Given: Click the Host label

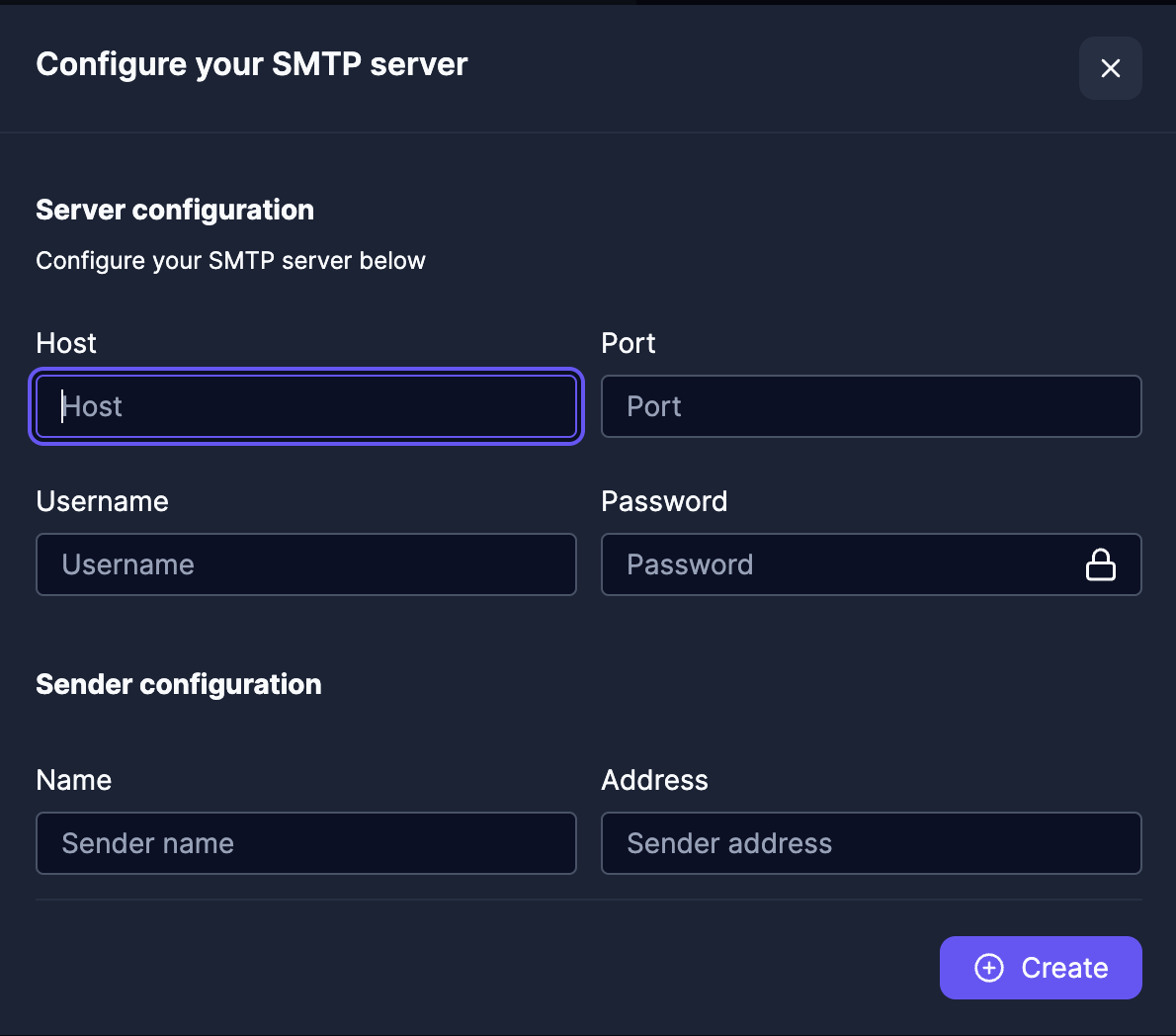Looking at the screenshot, I should (66, 344).
